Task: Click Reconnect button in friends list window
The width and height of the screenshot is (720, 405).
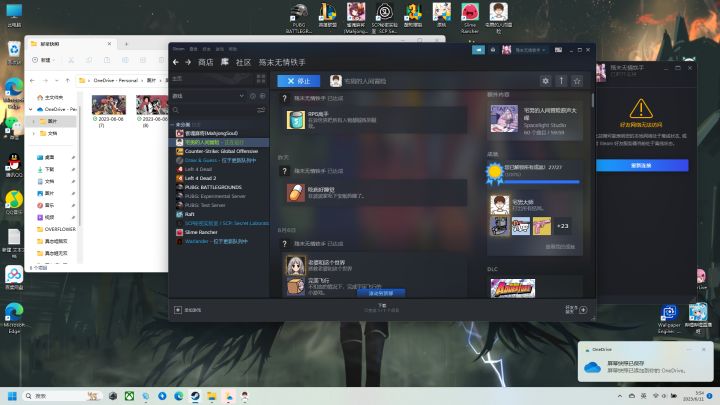Action: pos(642,165)
